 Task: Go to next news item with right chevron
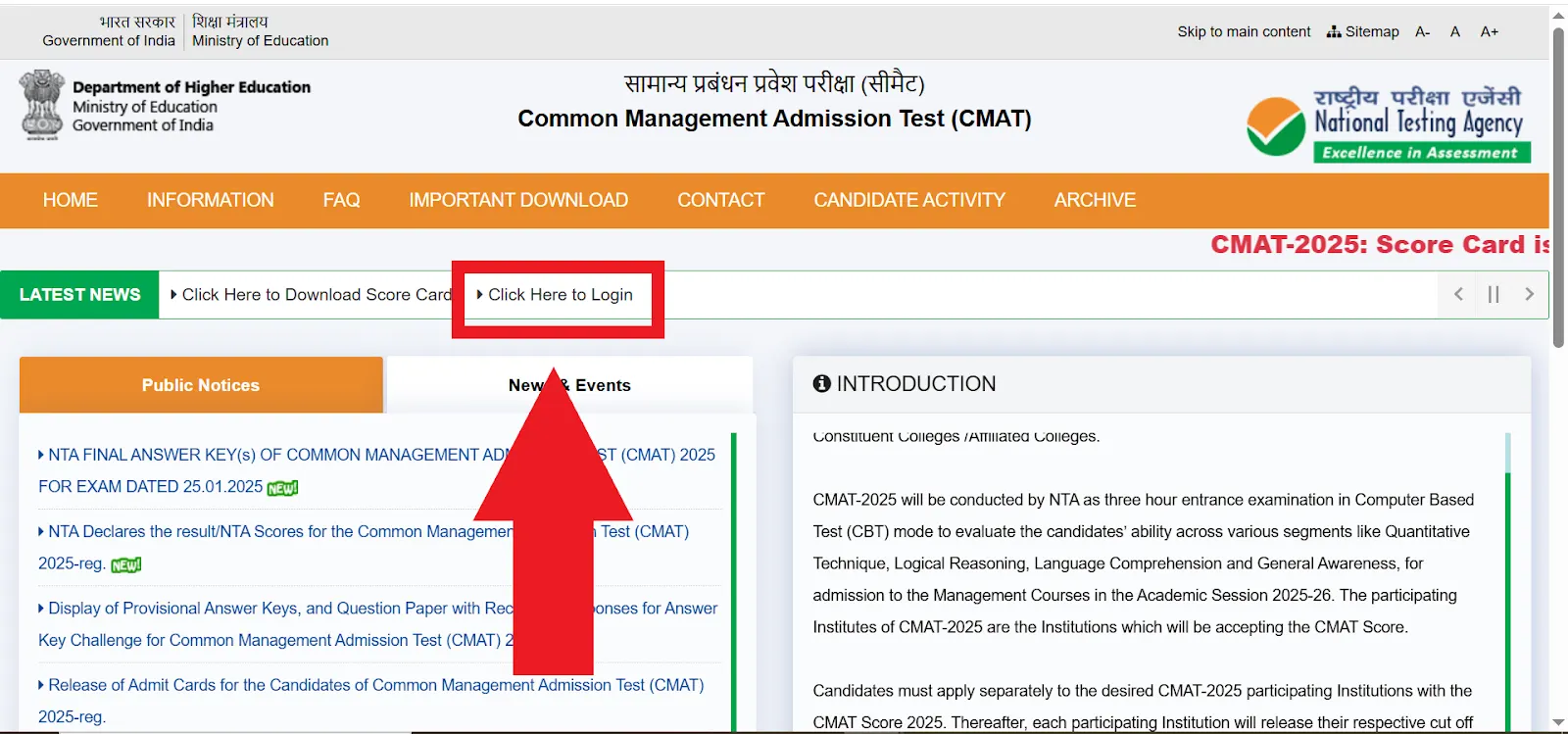(x=1529, y=294)
